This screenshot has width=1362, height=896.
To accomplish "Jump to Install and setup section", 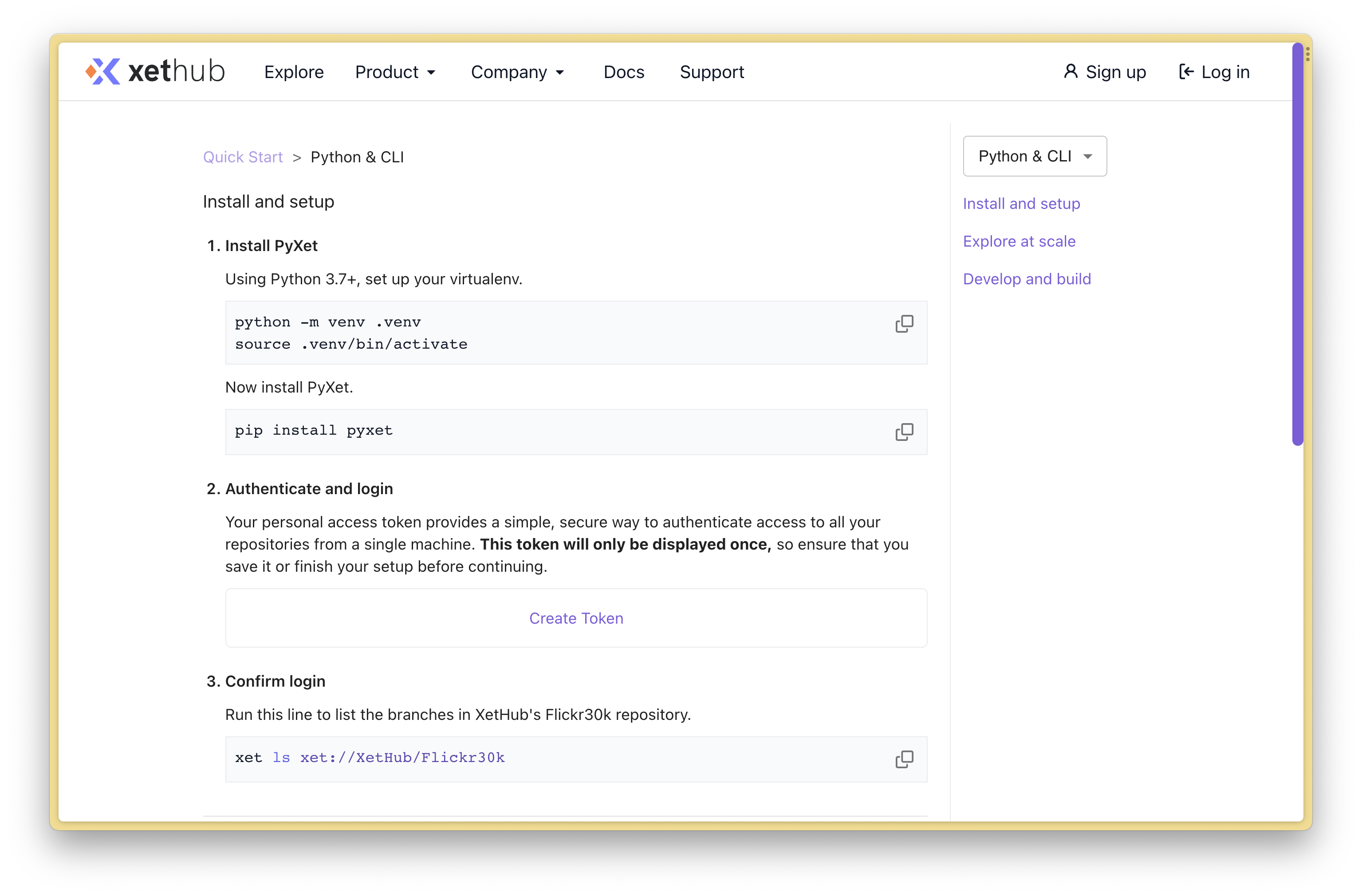I will 1021,204.
